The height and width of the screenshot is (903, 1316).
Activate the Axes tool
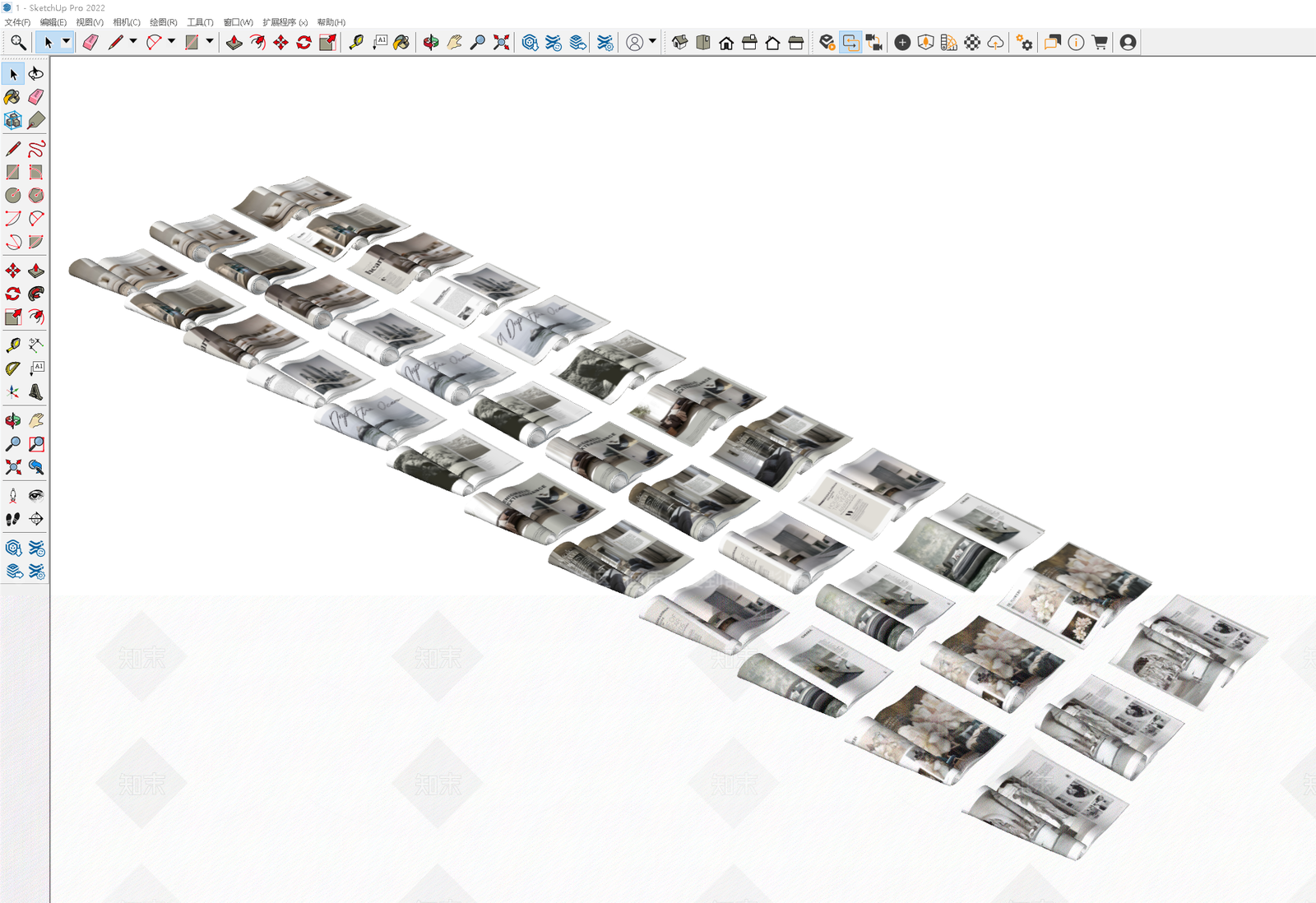pos(13,392)
